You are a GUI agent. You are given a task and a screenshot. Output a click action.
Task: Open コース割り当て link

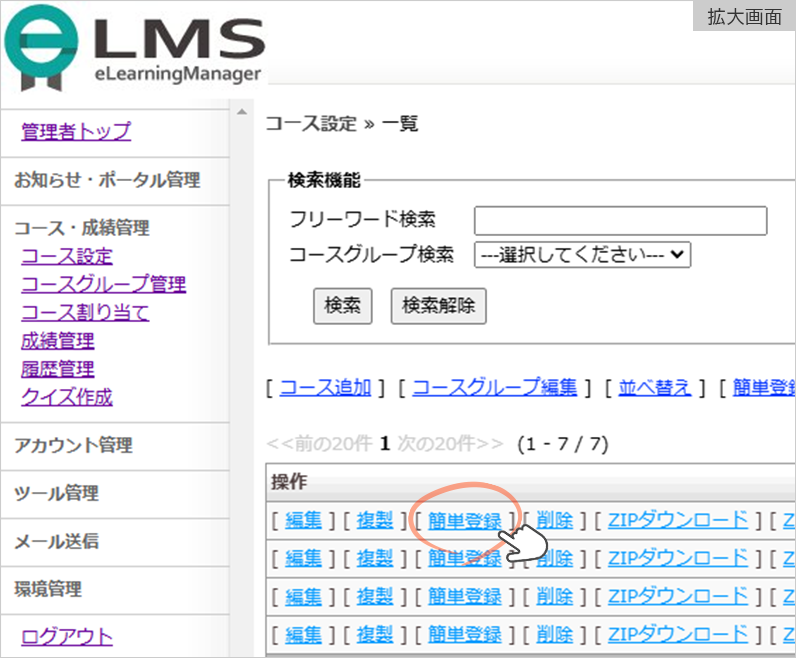pos(85,312)
